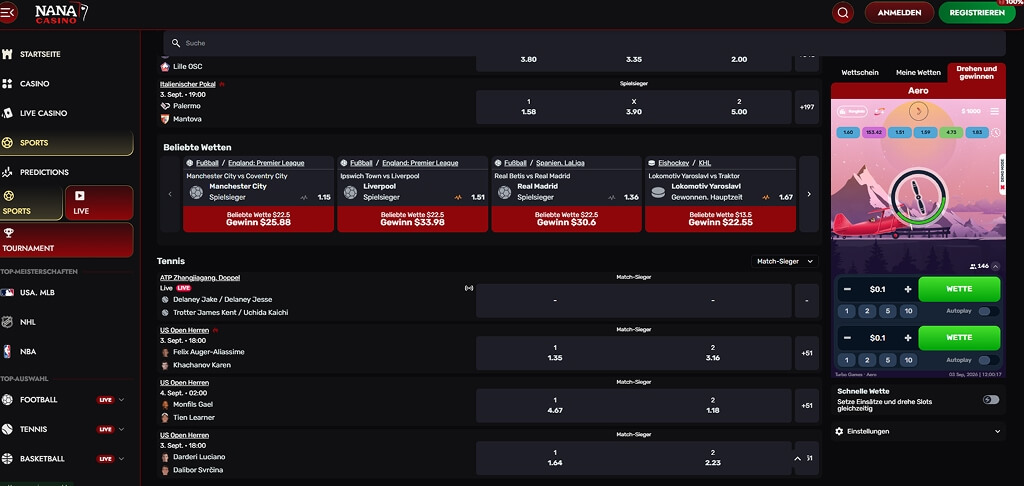Decrease the first Aero bet amount
The image size is (1024, 486).
(x=847, y=289)
